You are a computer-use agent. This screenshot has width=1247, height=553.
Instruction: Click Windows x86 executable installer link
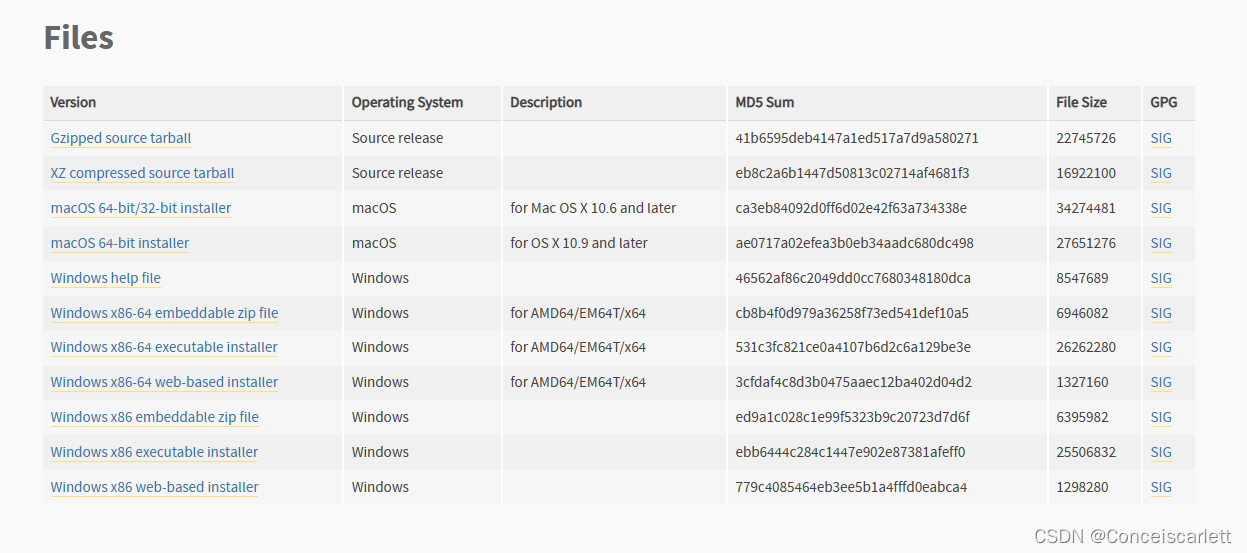coord(154,452)
